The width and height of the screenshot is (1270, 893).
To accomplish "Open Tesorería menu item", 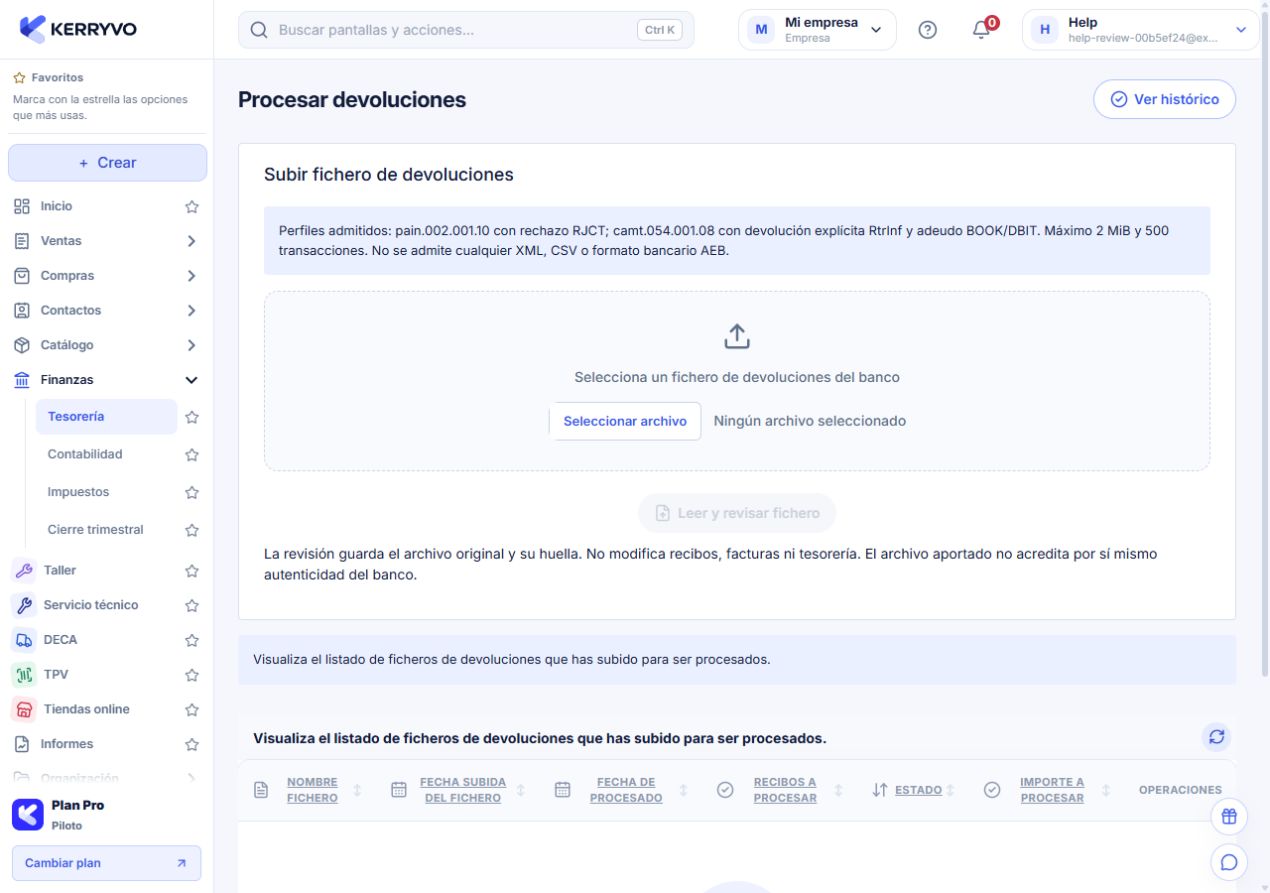I will [106, 417].
